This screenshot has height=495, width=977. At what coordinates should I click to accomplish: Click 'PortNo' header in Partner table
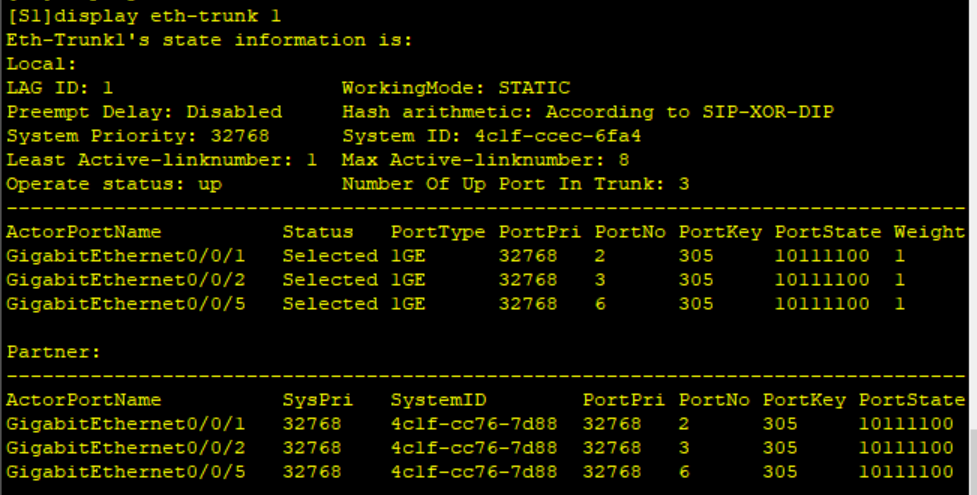point(714,400)
